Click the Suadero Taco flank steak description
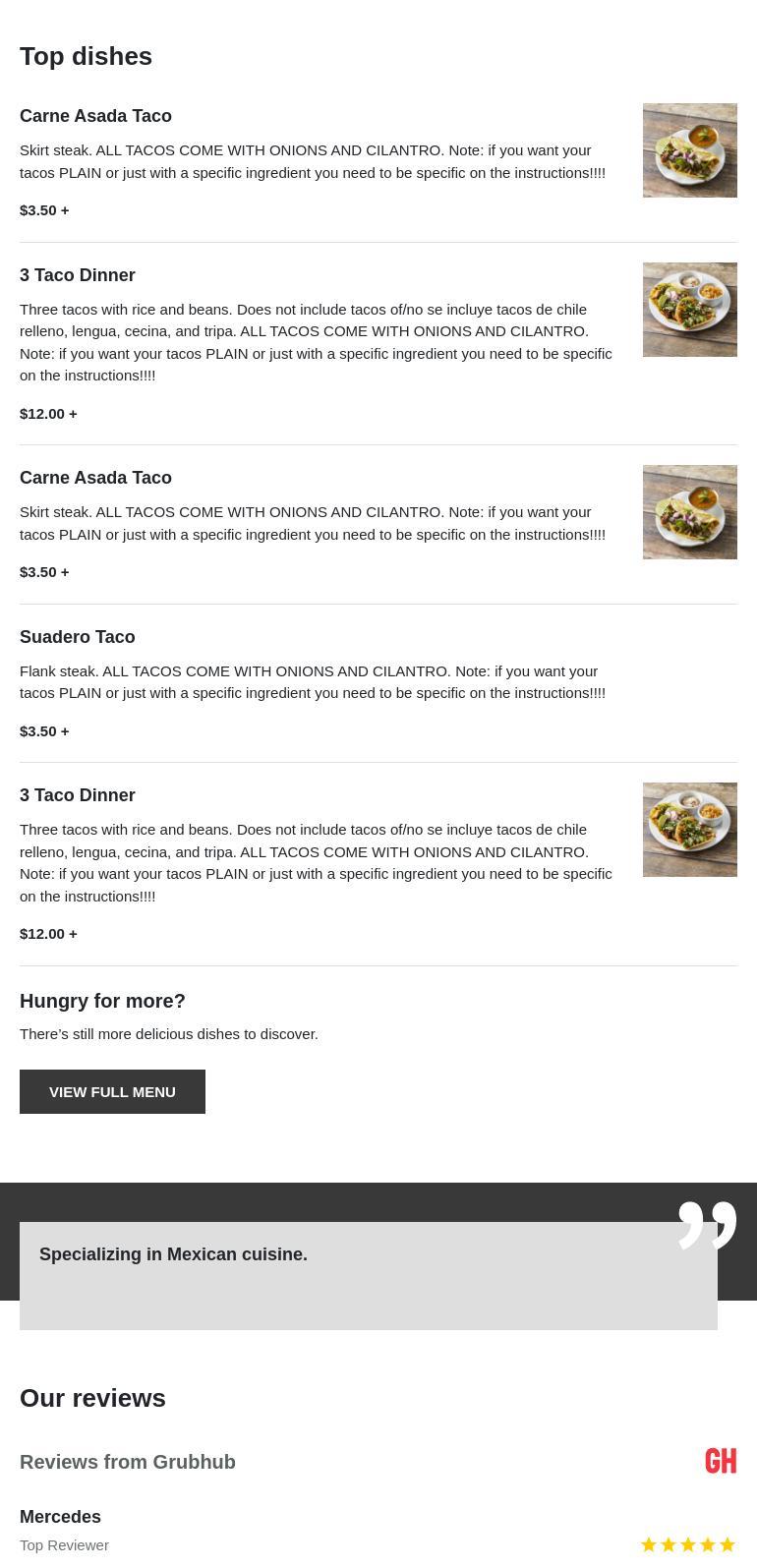This screenshot has height=1568, width=757. coord(313,682)
